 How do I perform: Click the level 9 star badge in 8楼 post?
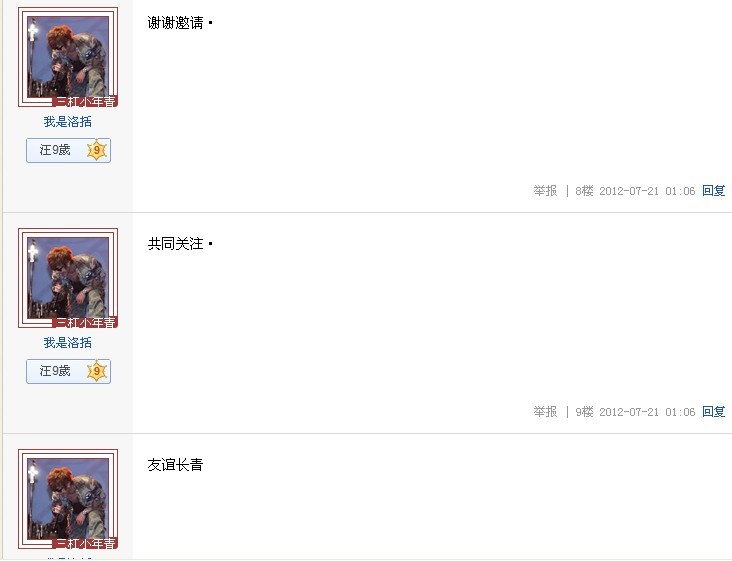pyautogui.click(x=97, y=150)
